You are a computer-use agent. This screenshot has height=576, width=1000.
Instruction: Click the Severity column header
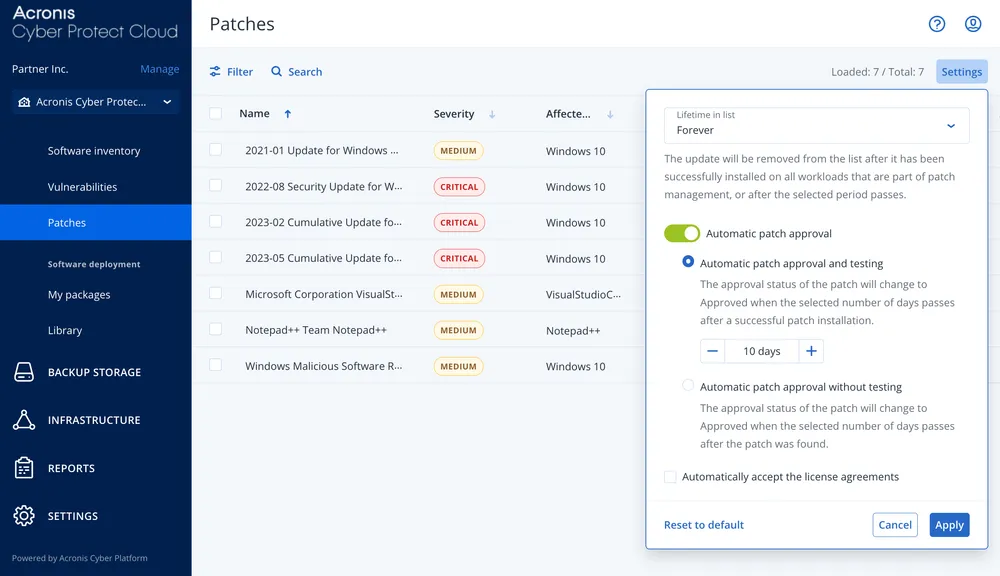453,114
